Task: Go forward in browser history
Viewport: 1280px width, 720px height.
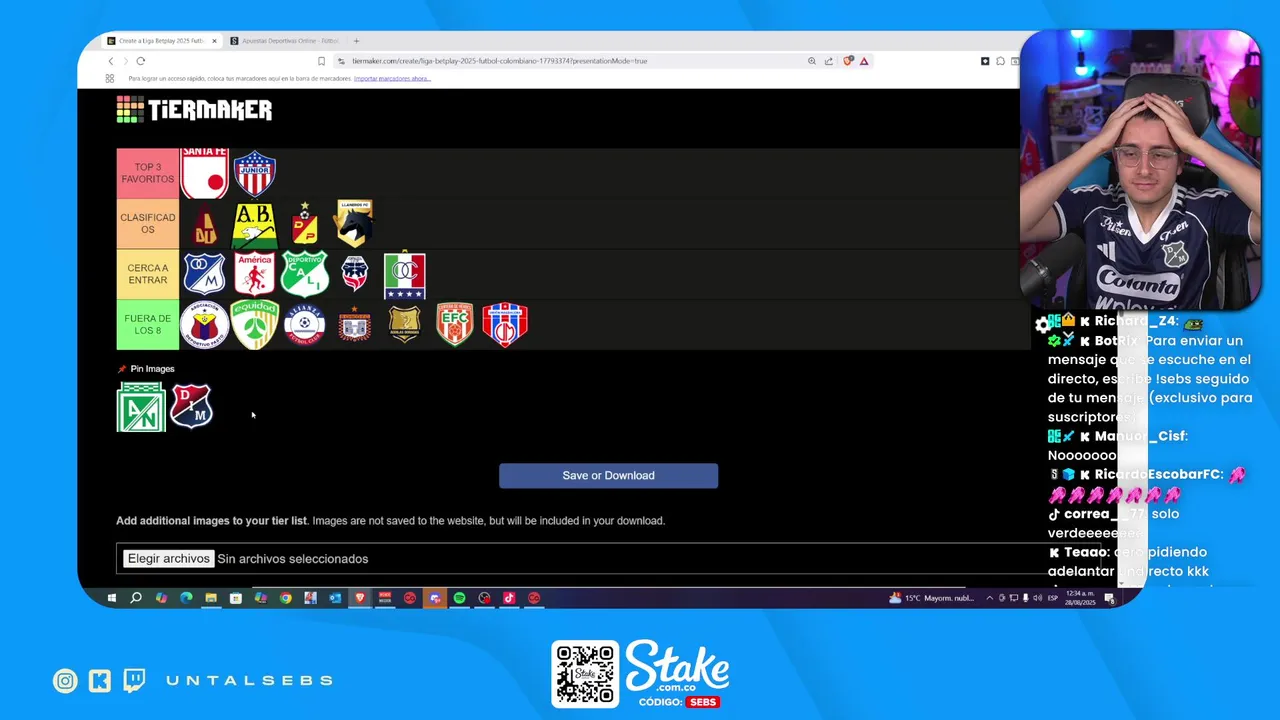Action: click(125, 61)
